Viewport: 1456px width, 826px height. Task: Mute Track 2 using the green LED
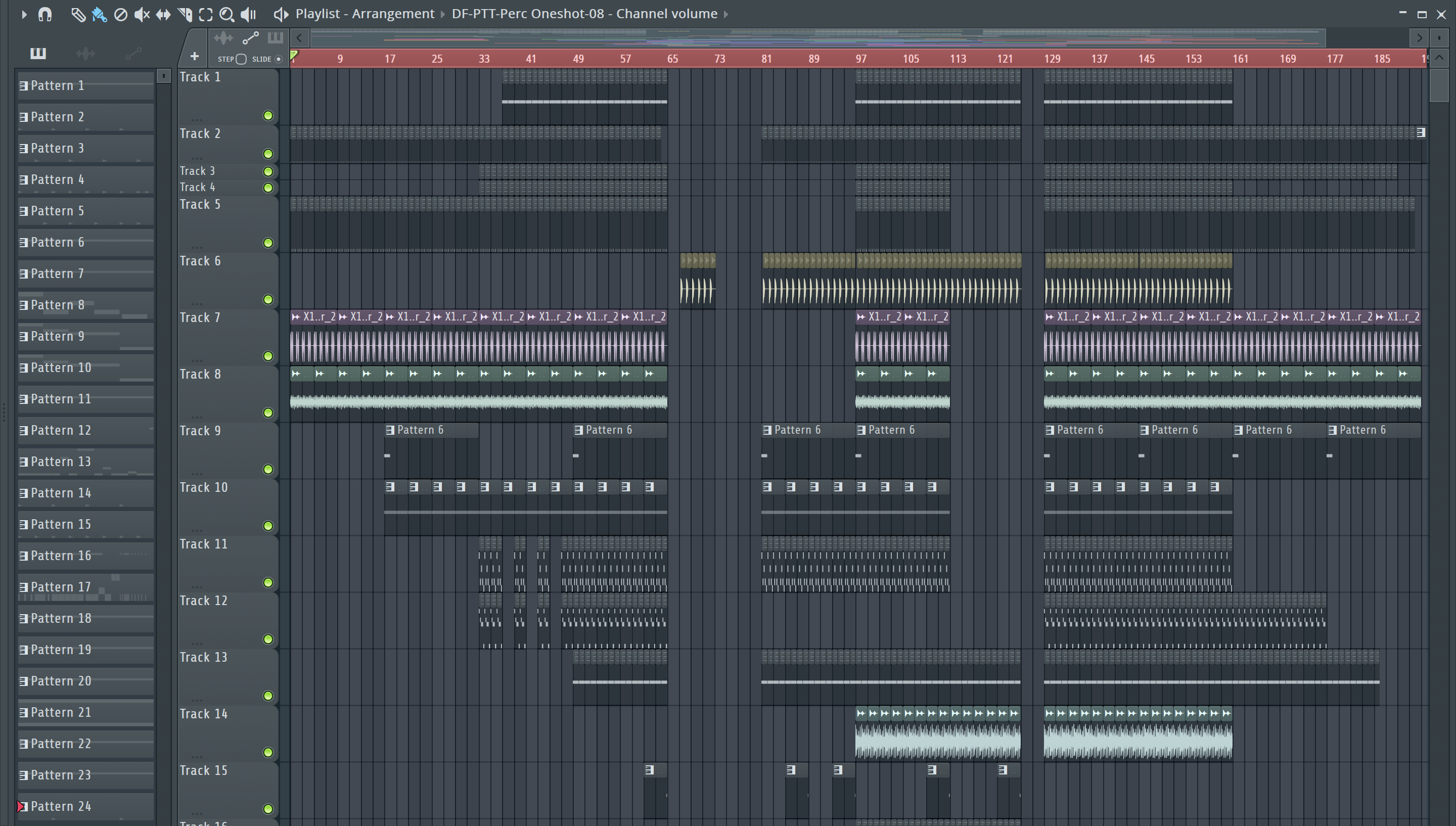pos(268,154)
